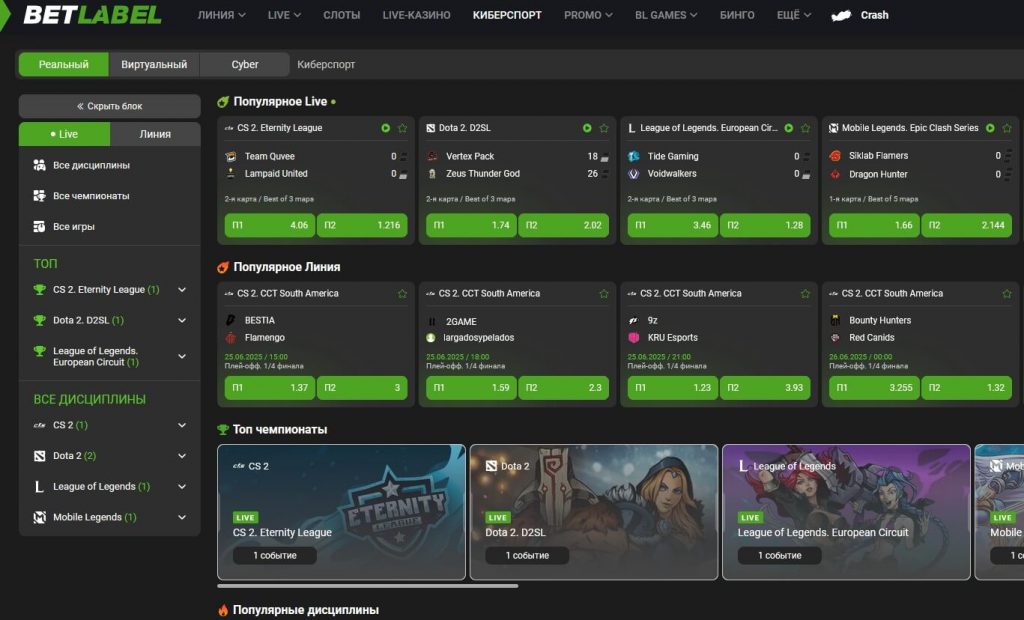Open the LIVE dropdown in top navigation
This screenshot has height=620, width=1024.
tap(284, 15)
